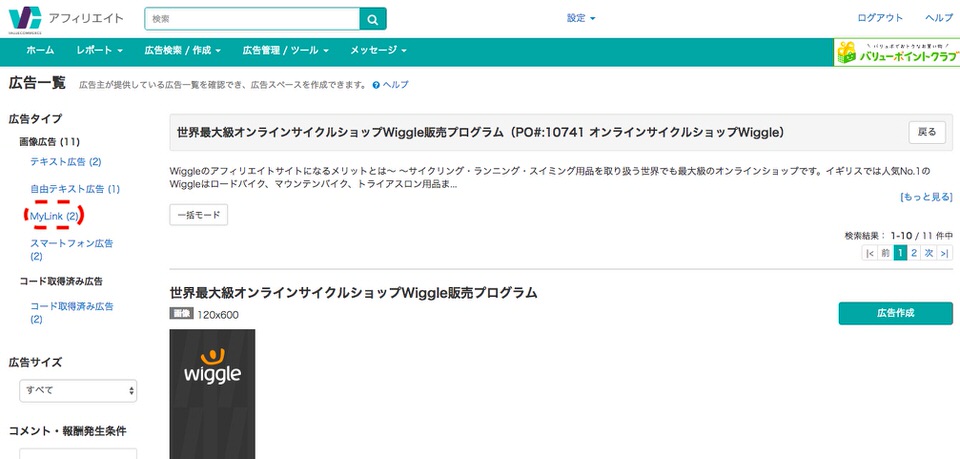Open the 広告サイズ すべて select box
960x459 pixels.
(78, 390)
